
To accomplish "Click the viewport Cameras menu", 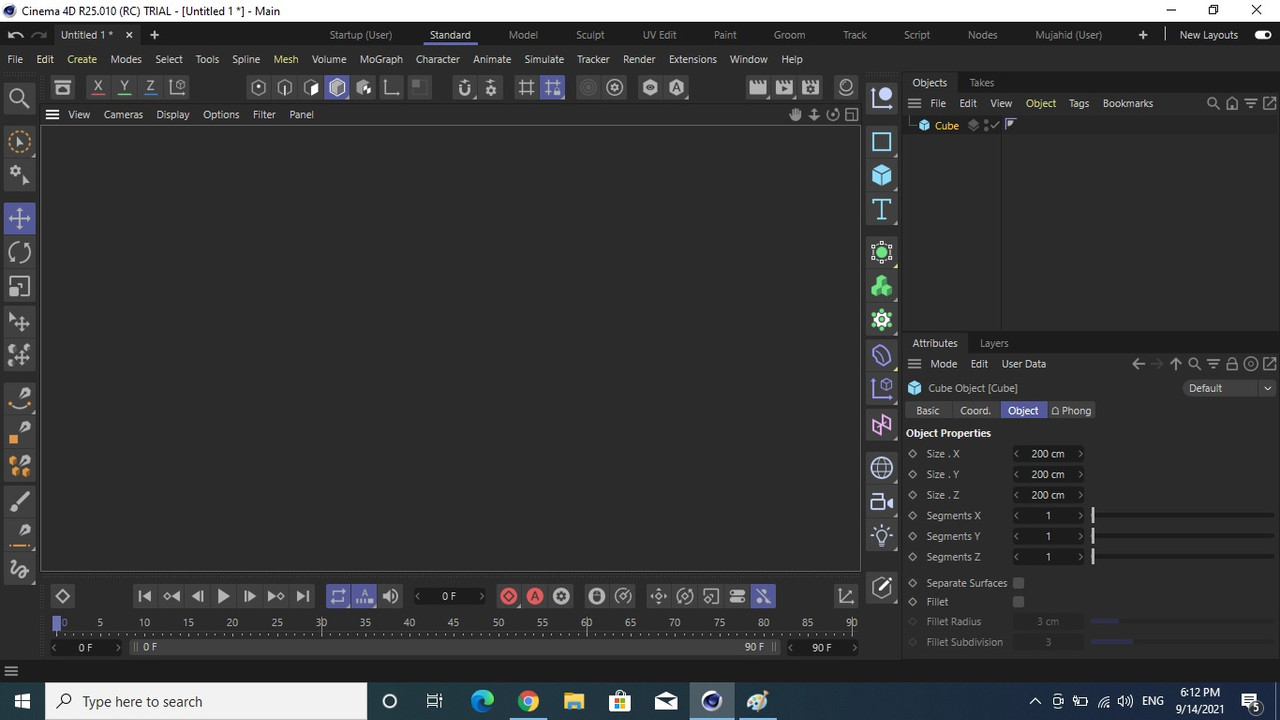I will tap(123, 114).
